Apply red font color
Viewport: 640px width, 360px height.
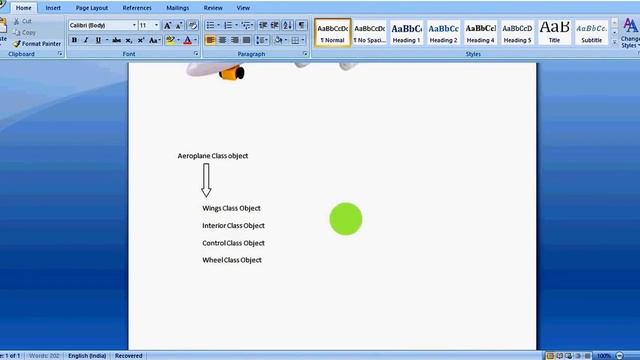[x=187, y=40]
